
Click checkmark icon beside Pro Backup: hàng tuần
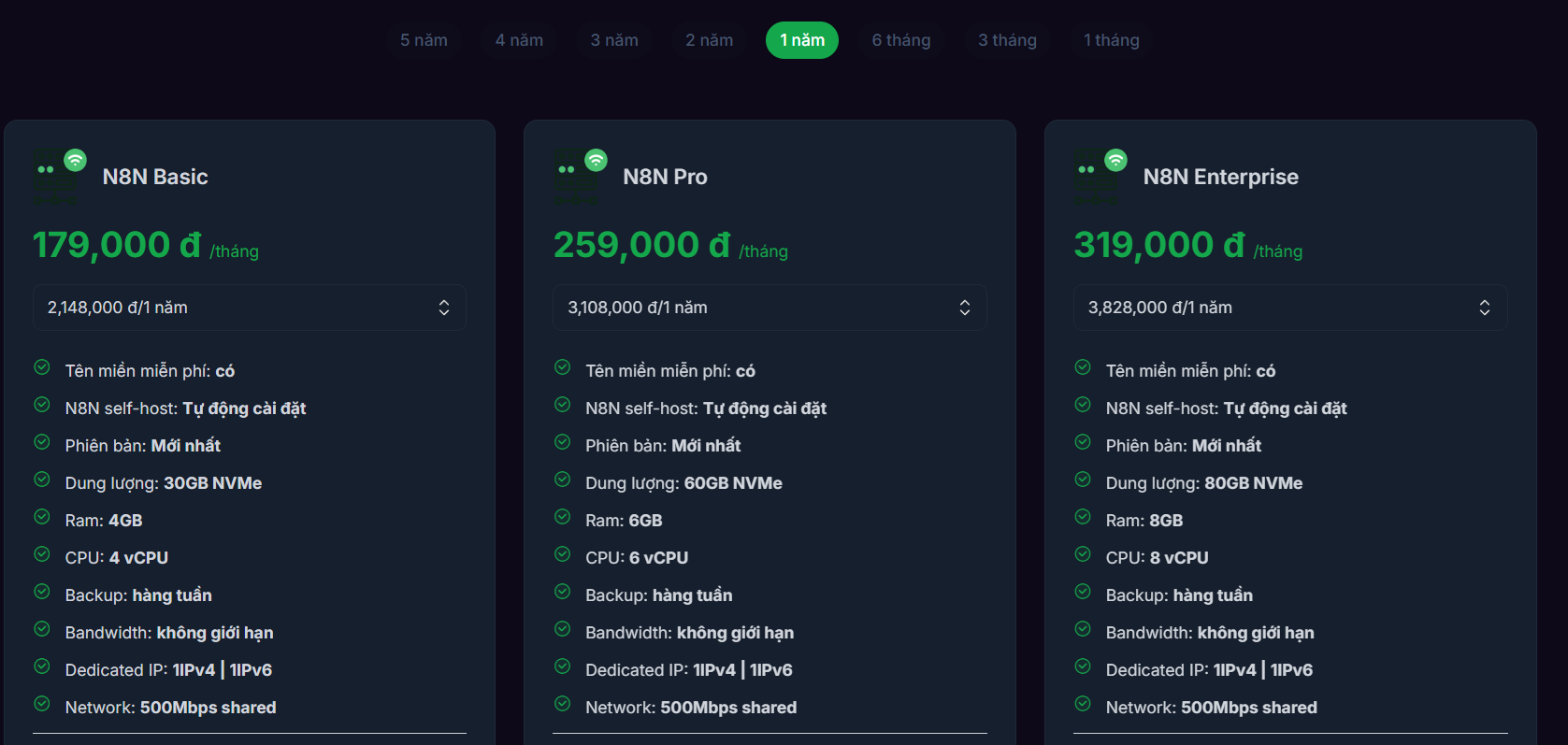pyautogui.click(x=562, y=592)
